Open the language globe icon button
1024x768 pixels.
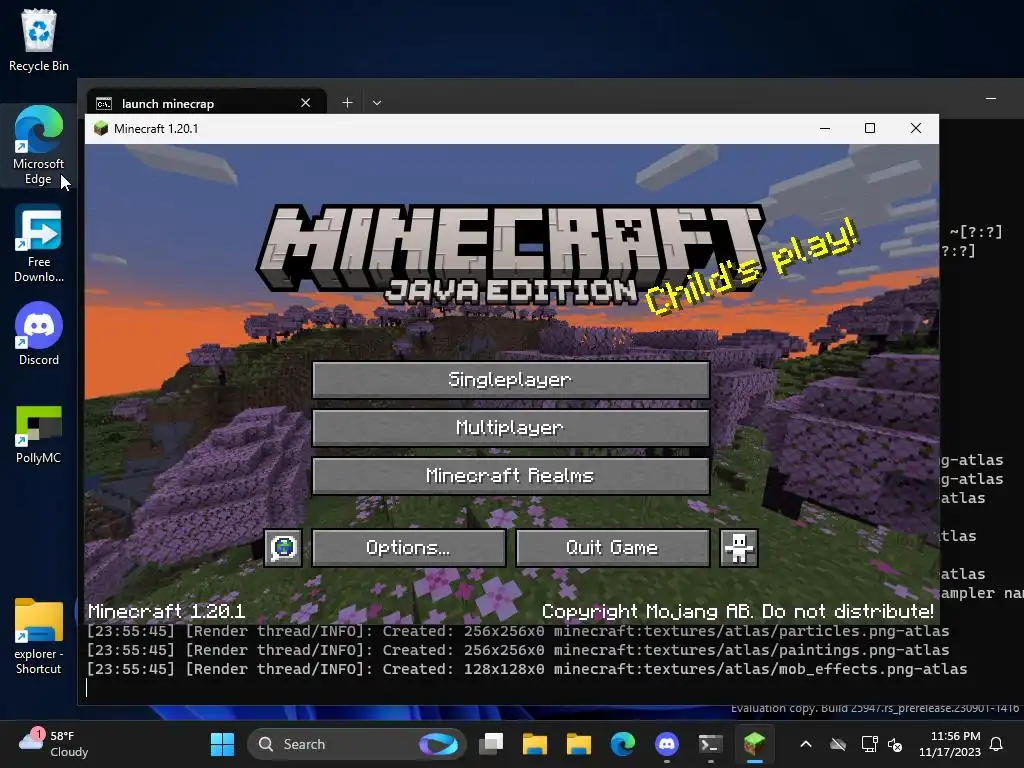(283, 547)
